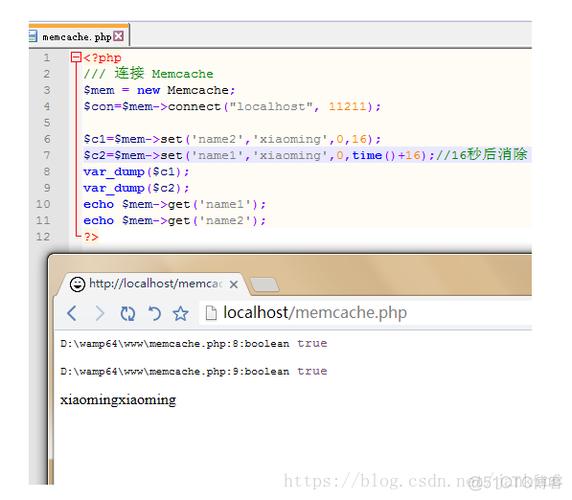Viewport: 572px width, 500px height.
Task: Click the var_dump($c2); line
Action: (x=136, y=188)
